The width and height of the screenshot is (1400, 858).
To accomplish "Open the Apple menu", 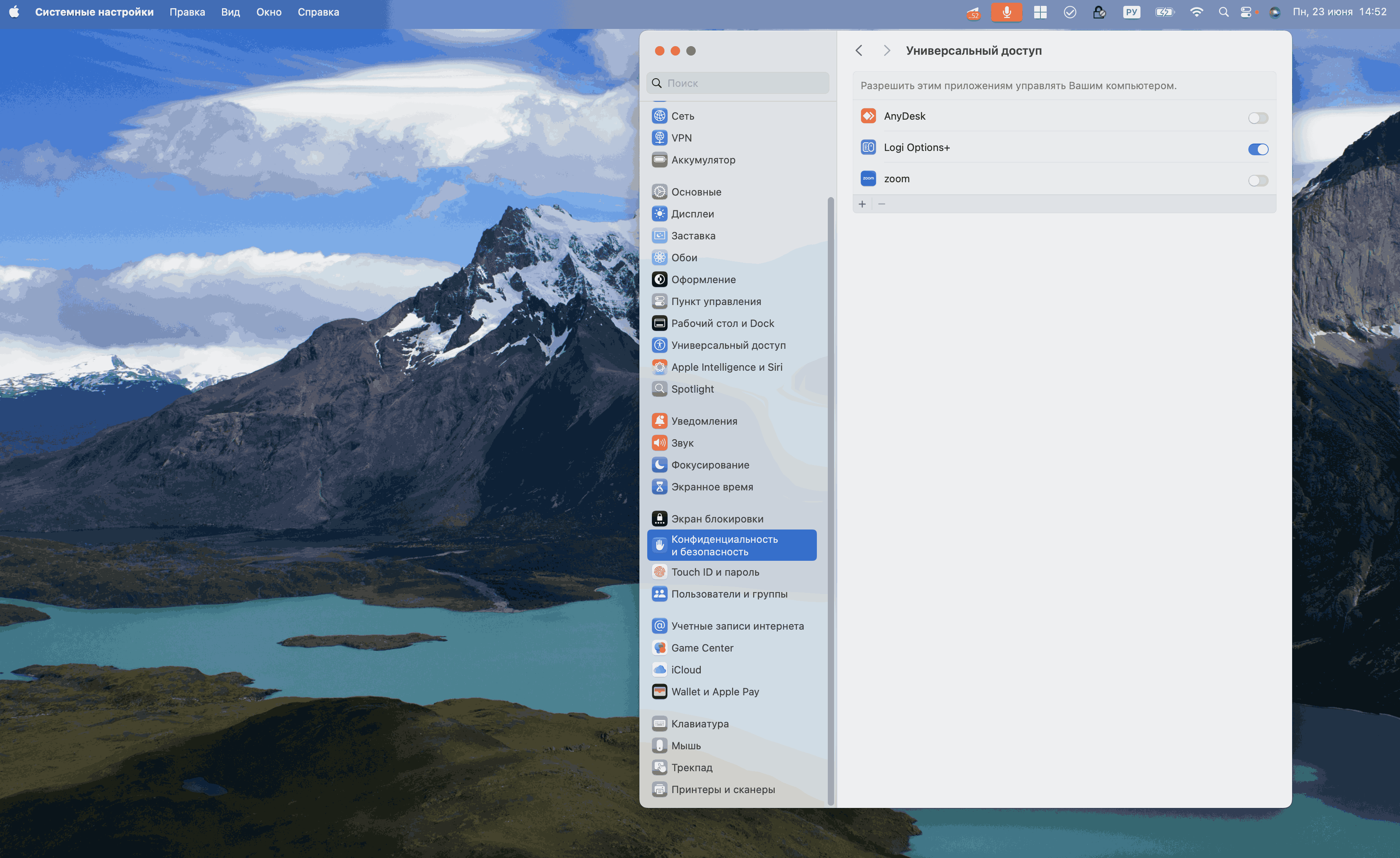I will pos(14,12).
